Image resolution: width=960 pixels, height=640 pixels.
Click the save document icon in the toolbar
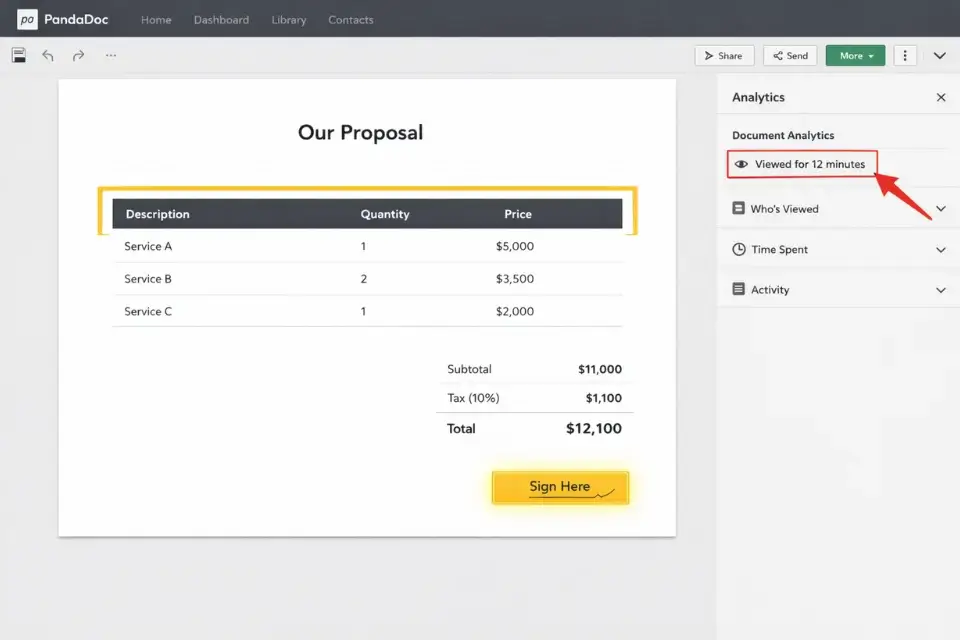[x=18, y=55]
